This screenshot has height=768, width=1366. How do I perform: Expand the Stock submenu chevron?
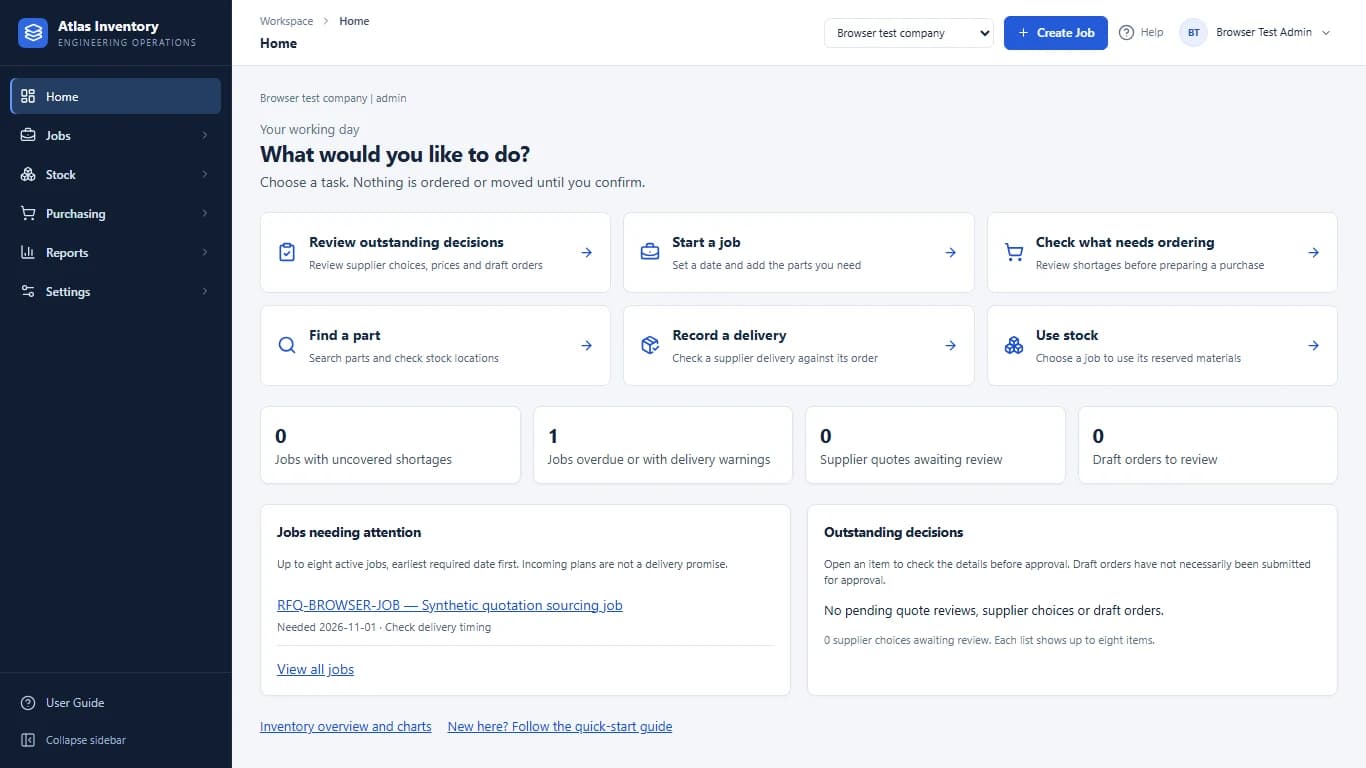click(205, 175)
